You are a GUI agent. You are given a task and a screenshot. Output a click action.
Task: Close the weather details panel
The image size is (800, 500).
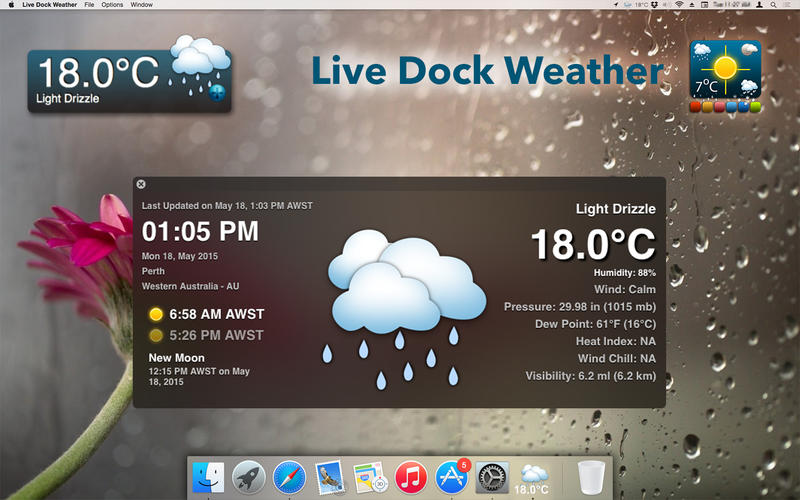pos(141,184)
